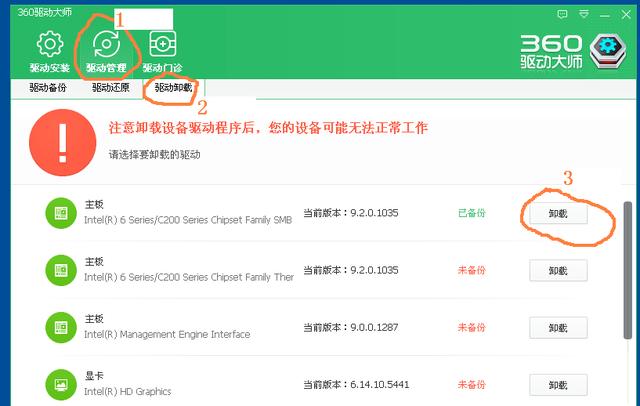Select the 驱动管理 refresh icon
This screenshot has height=406, width=640.
tap(106, 44)
